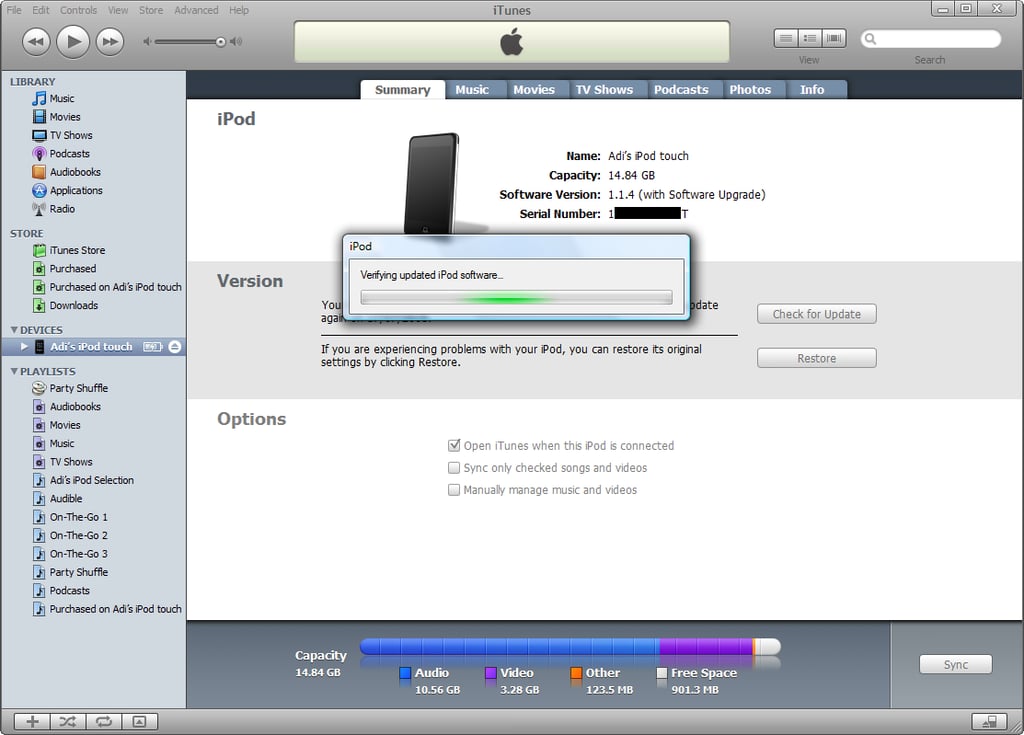1024x735 pixels.
Task: Adjust the volume slider knob
Action: [x=221, y=42]
